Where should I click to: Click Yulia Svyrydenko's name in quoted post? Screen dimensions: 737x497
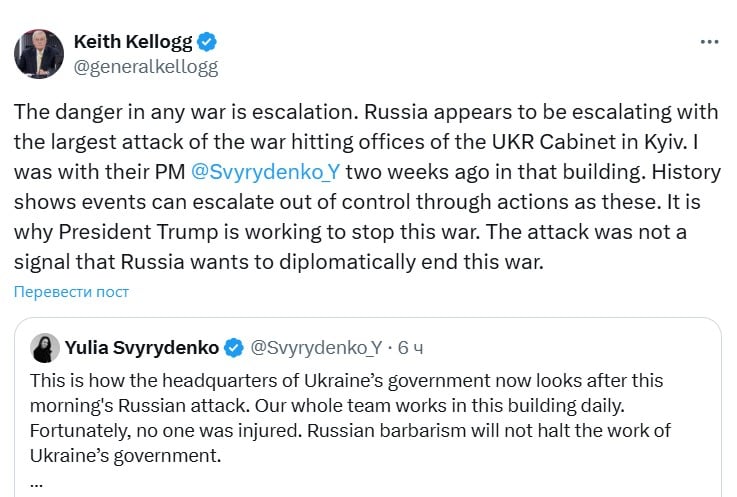coord(141,348)
